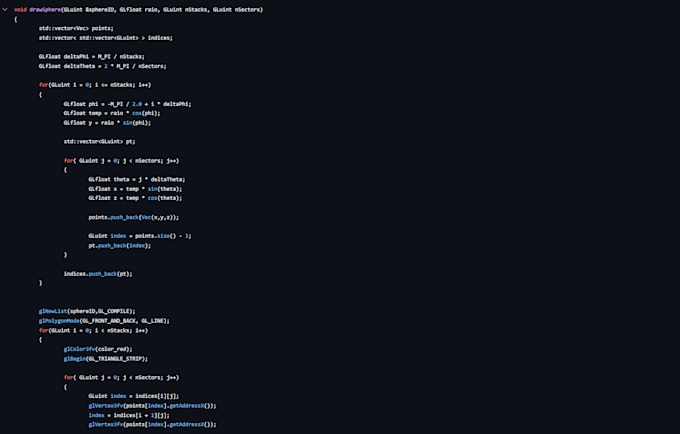Click the 'GLfloat y = raio * sin(phi);' line
680x434 pixels.
107,123
